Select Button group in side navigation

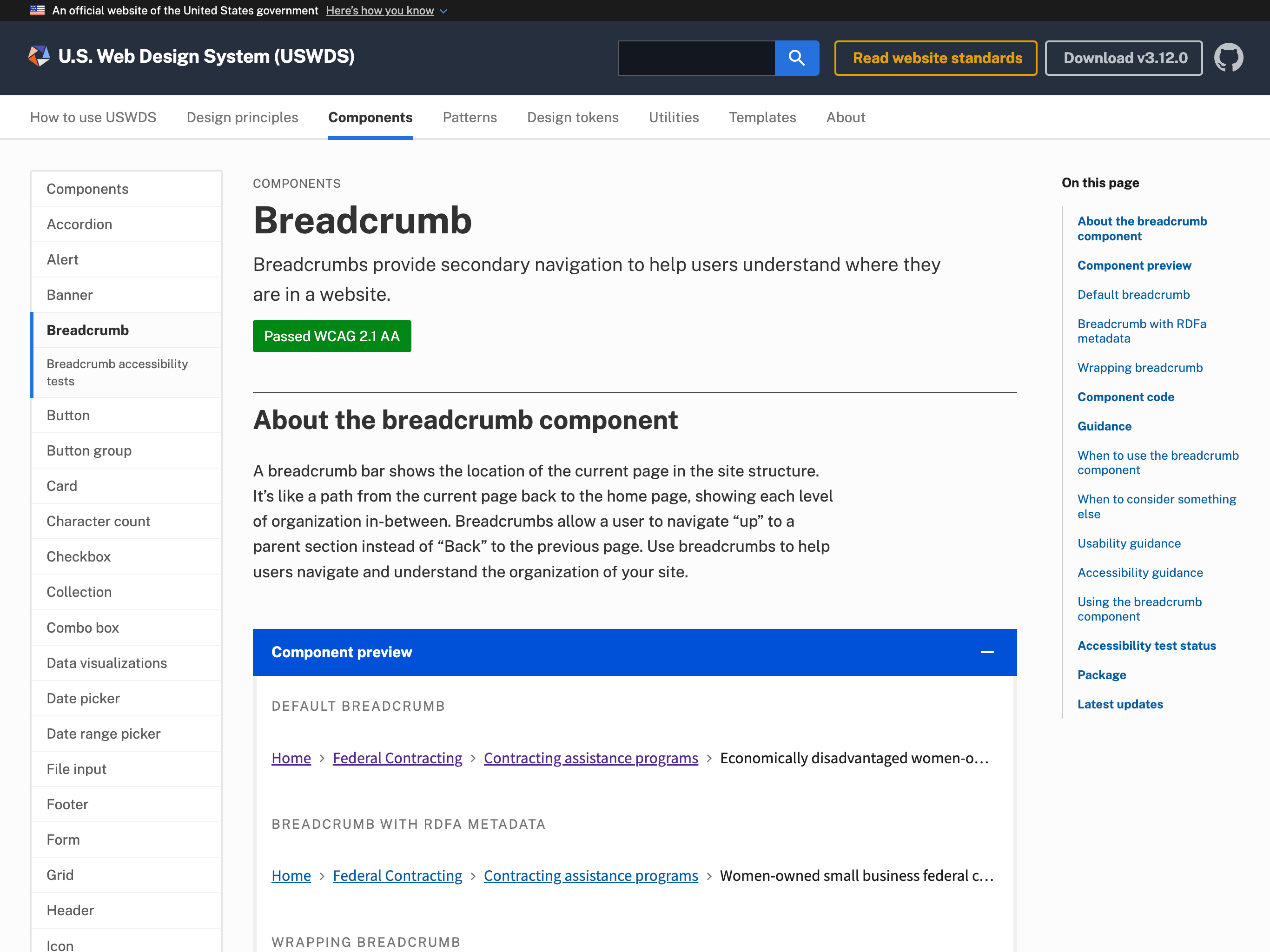coord(126,451)
